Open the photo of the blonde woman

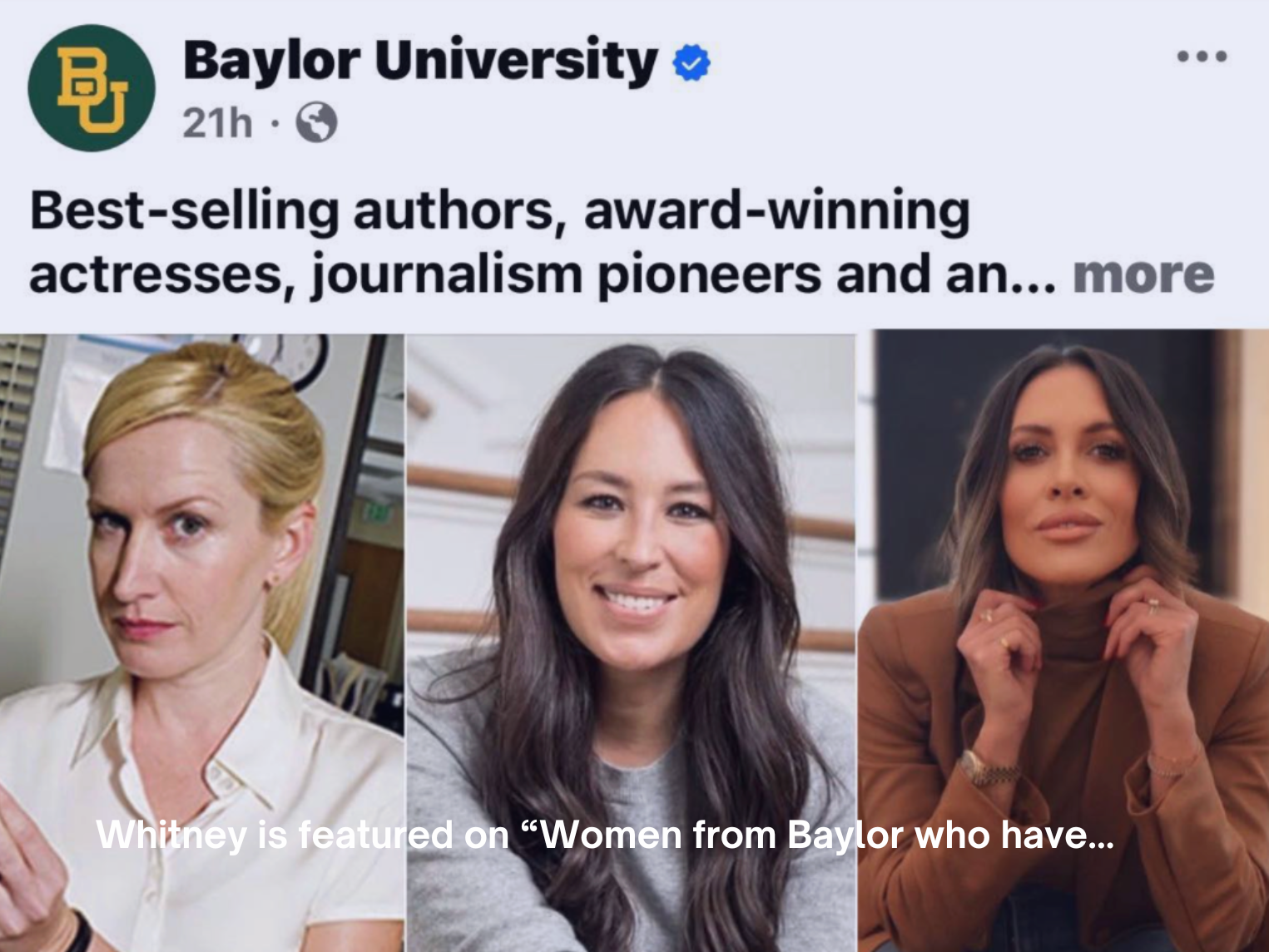coord(201,642)
